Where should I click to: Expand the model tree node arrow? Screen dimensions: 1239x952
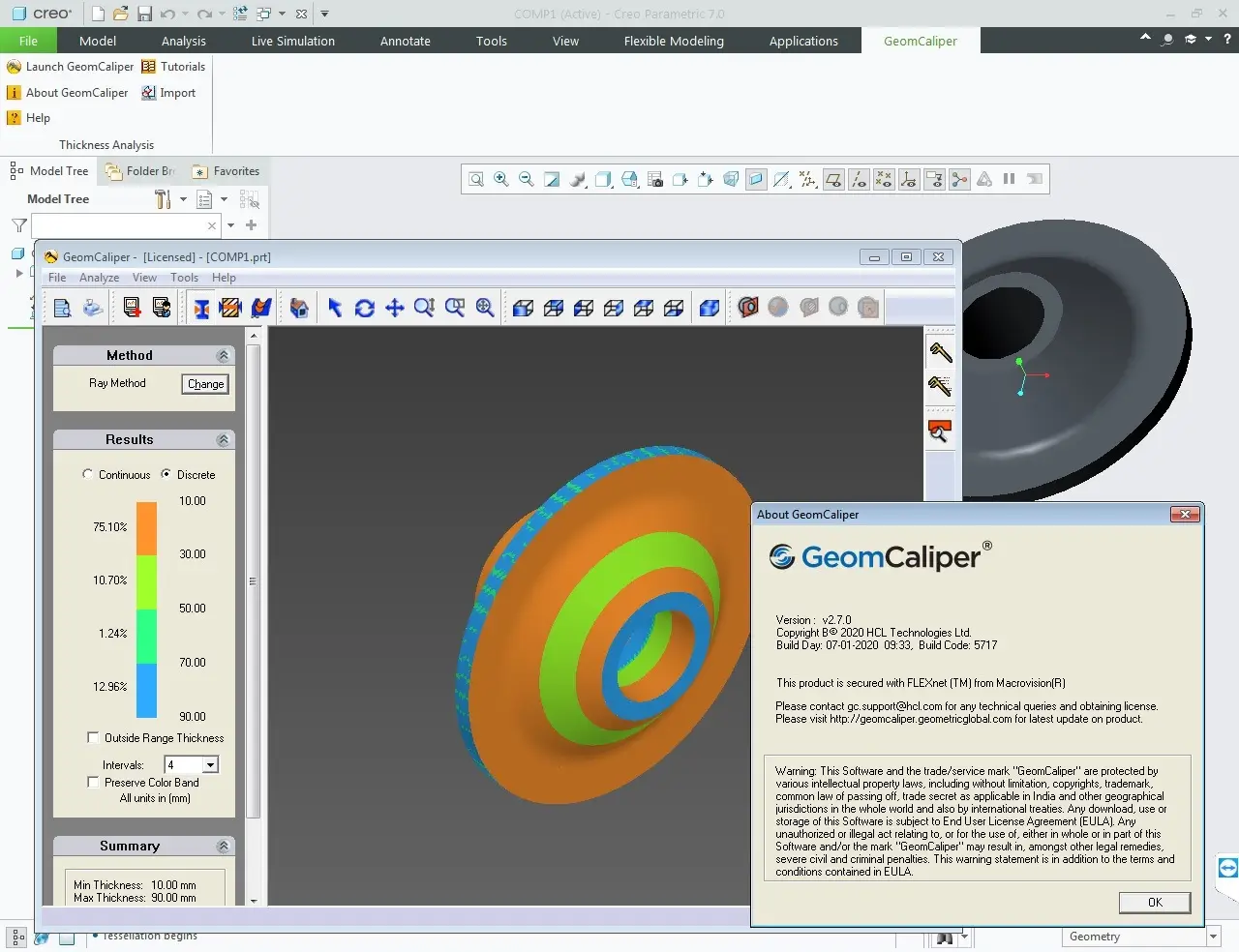(19, 274)
